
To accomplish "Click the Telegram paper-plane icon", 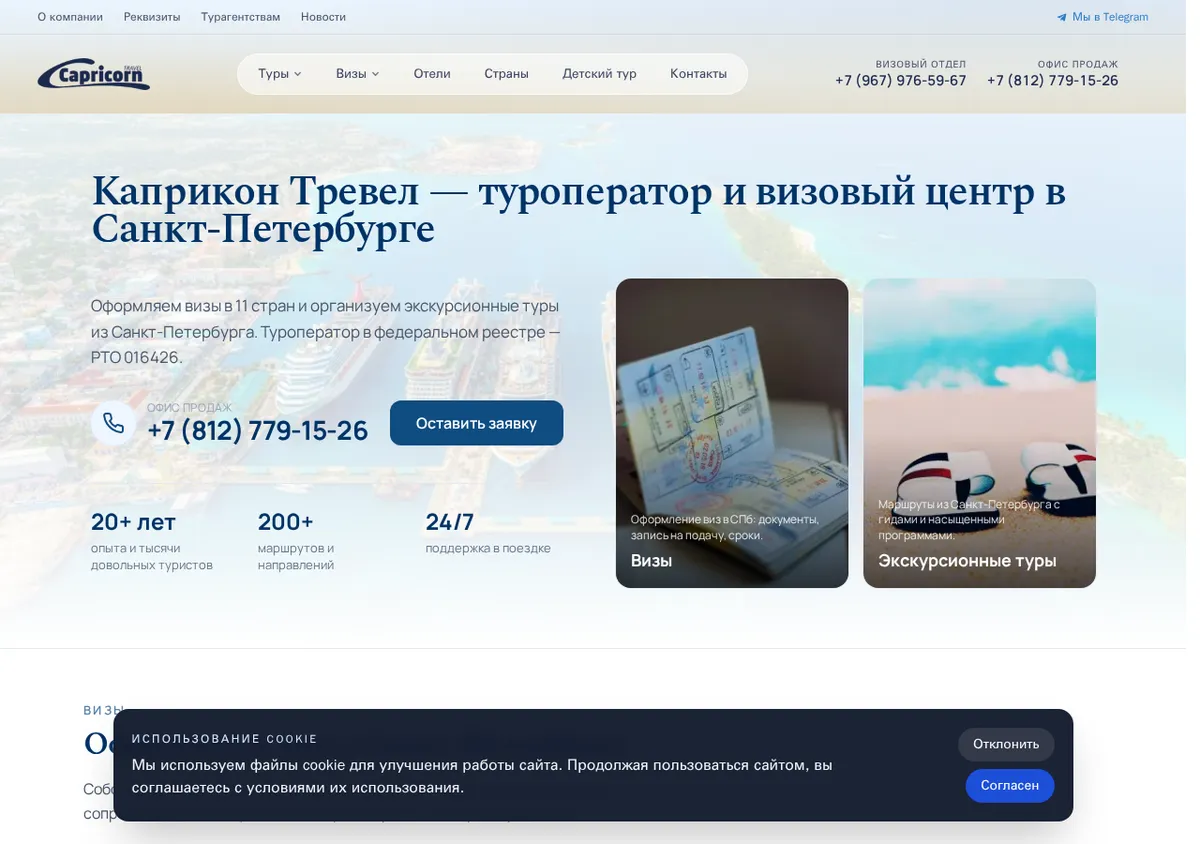I will coord(1062,17).
